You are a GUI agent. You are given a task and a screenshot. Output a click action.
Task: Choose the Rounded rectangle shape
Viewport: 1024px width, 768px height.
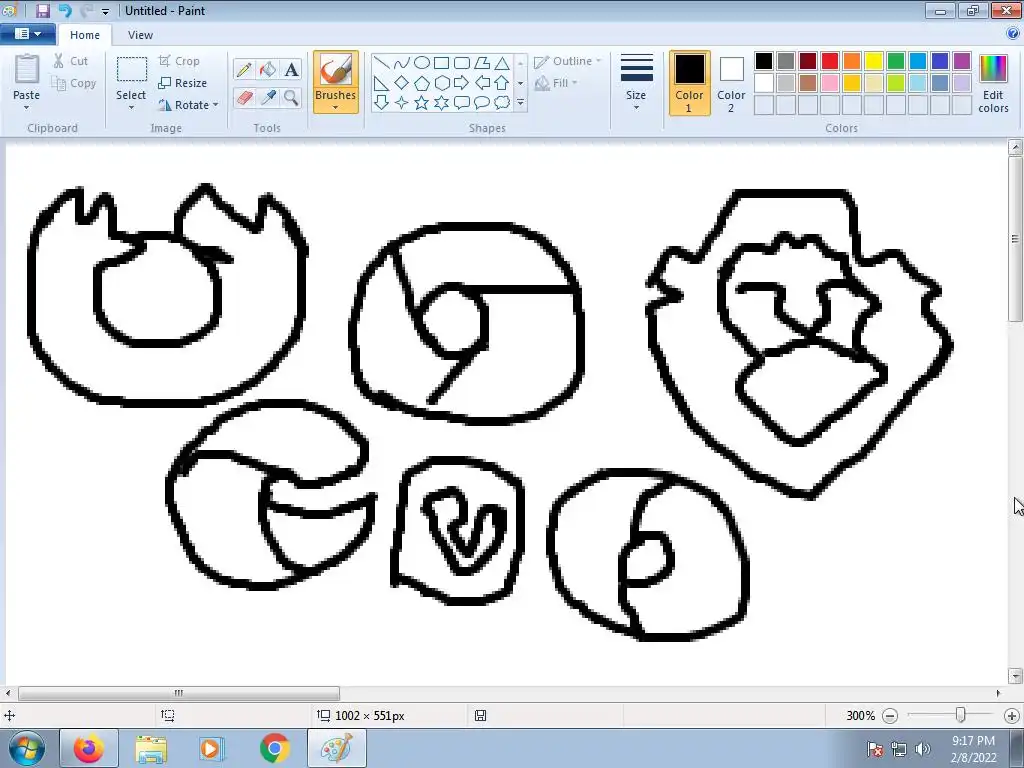click(x=462, y=63)
